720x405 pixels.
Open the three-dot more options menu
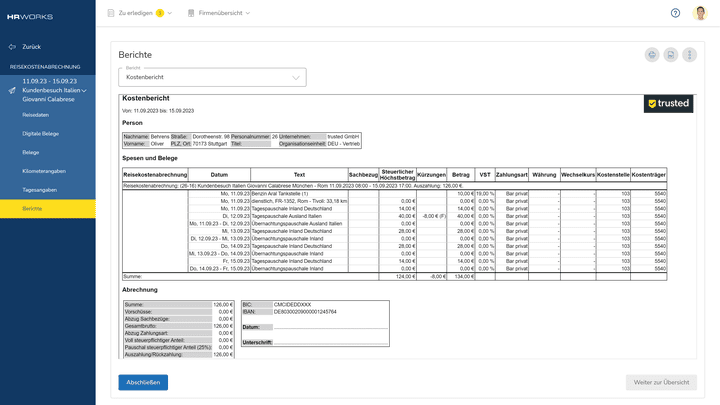(x=689, y=55)
